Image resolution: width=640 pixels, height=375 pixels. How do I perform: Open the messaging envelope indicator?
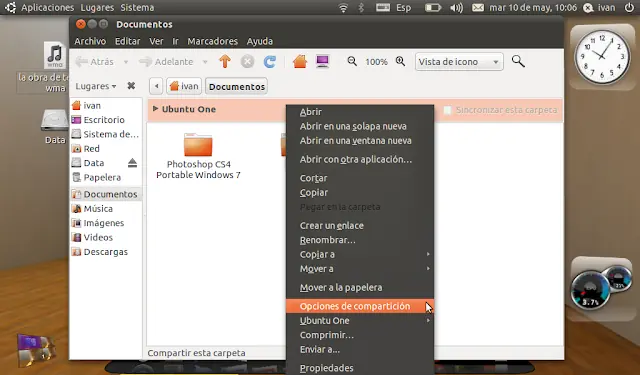pos(478,7)
